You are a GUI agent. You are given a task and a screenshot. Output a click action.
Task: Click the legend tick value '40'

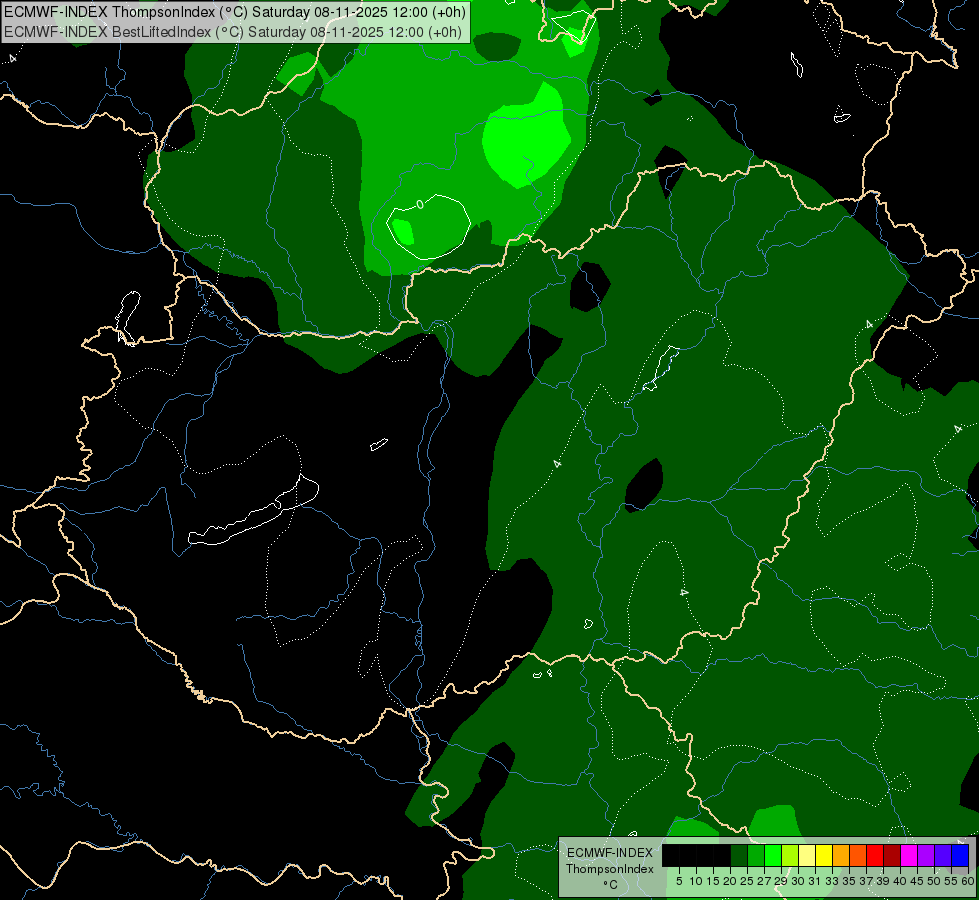900,881
